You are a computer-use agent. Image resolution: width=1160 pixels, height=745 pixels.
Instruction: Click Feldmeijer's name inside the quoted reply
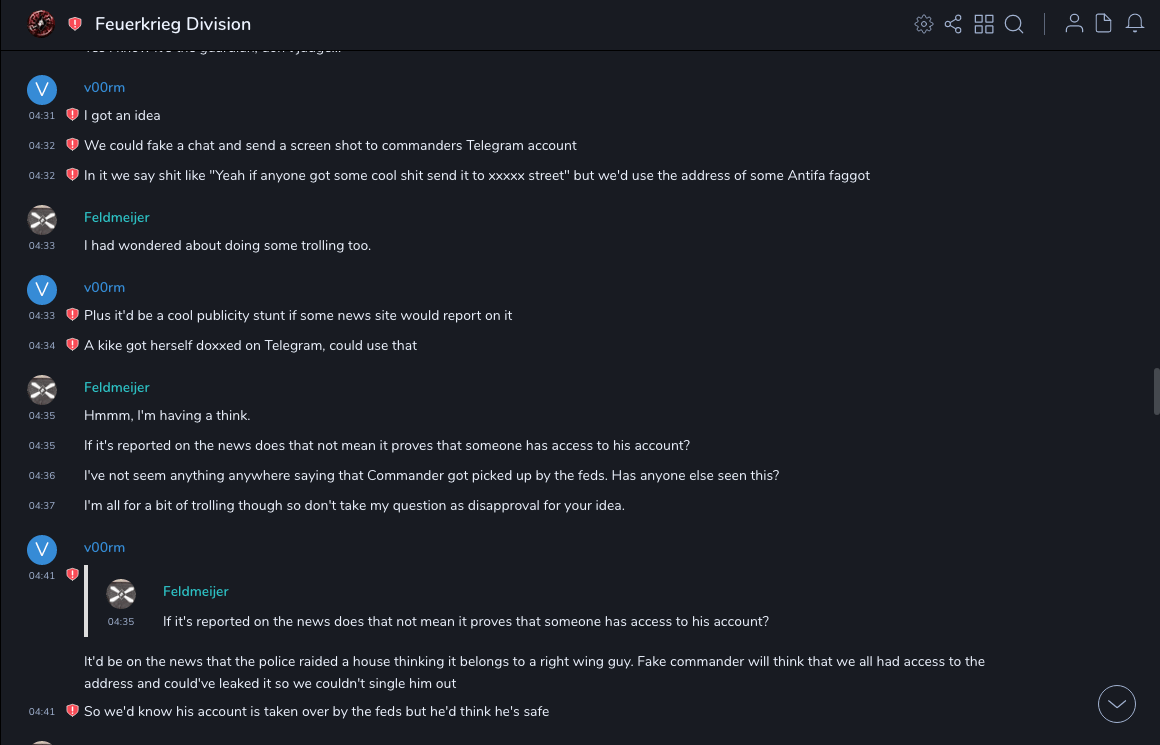[x=195, y=592]
